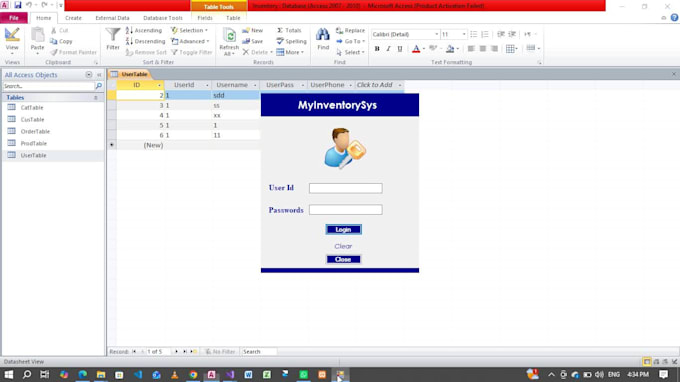Toggle the Totals row

point(289,30)
